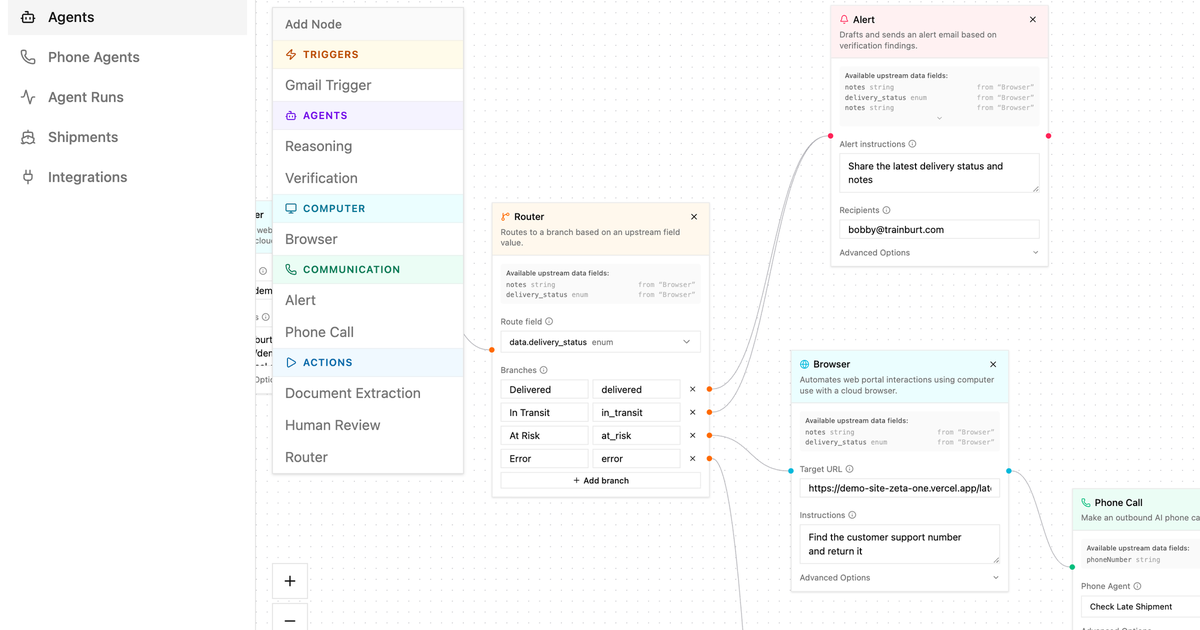View the Target URL help icon
Image resolution: width=1200 pixels, height=630 pixels.
[x=849, y=469]
